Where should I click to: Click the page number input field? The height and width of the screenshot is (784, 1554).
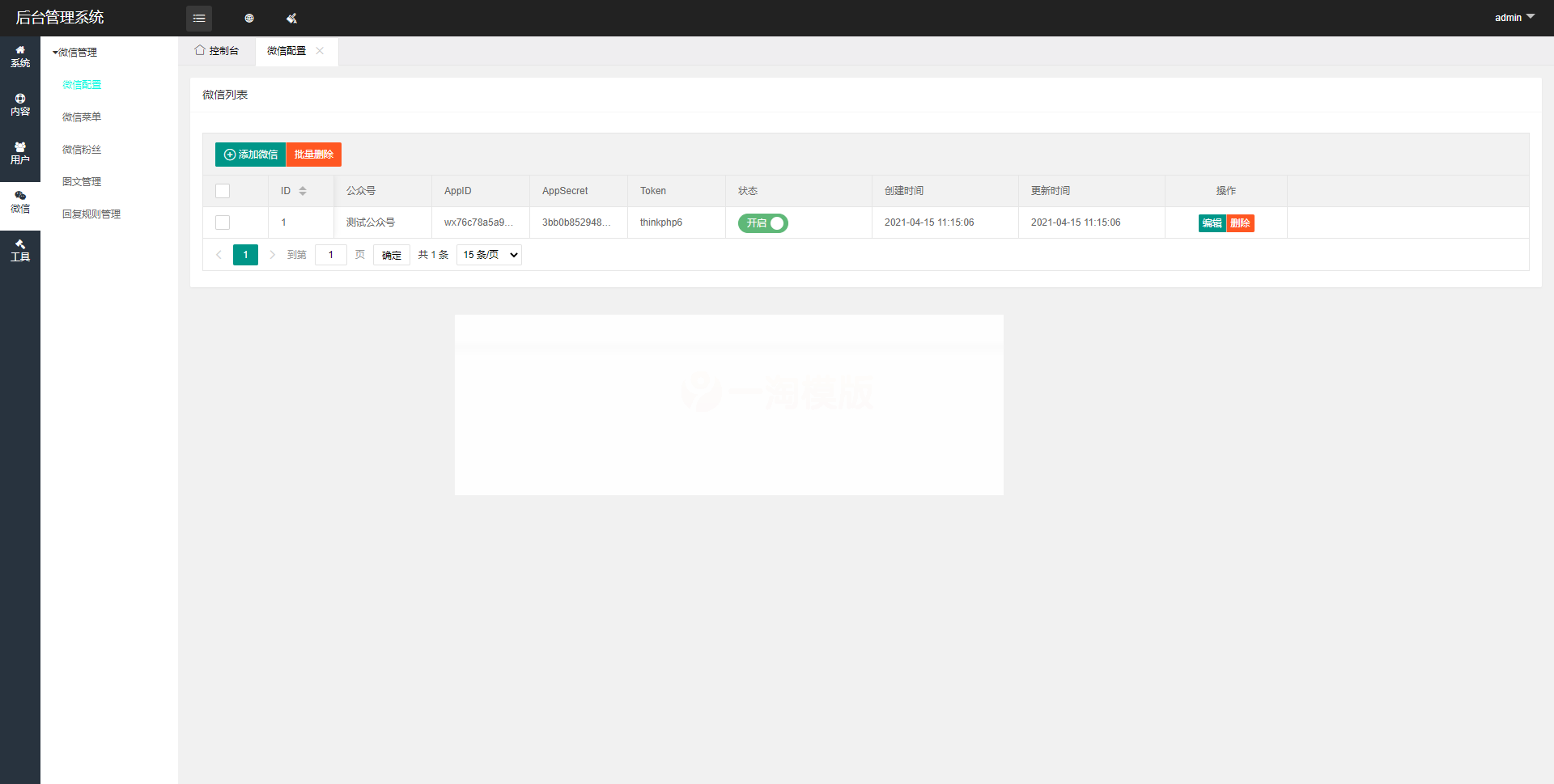point(330,254)
